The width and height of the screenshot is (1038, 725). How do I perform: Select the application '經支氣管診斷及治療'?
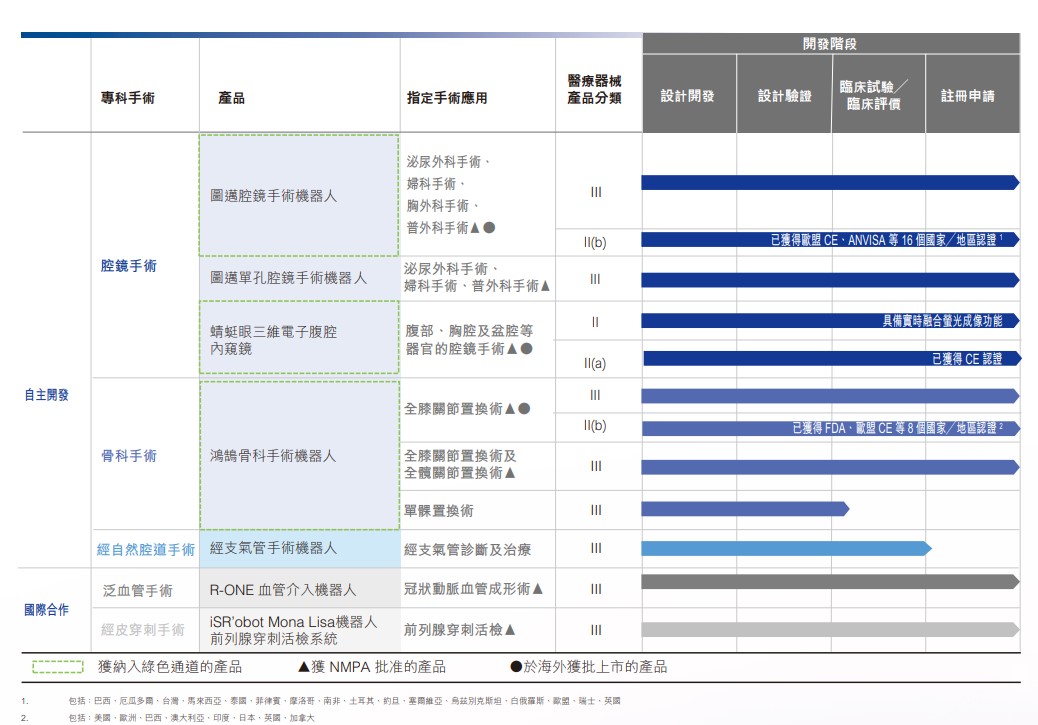pyautogui.click(x=467, y=550)
